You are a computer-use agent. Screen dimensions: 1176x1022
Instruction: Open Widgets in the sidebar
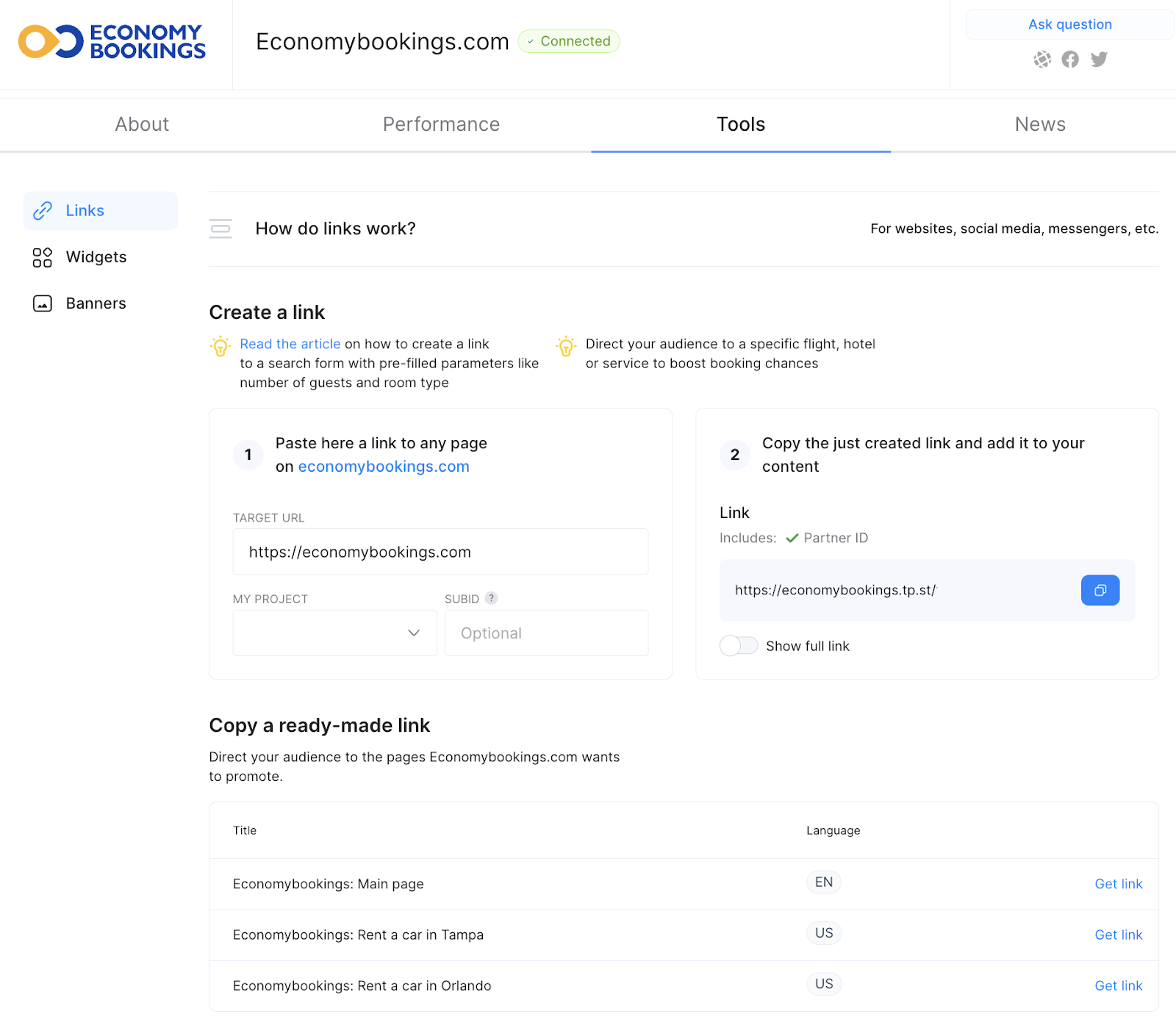tap(96, 257)
